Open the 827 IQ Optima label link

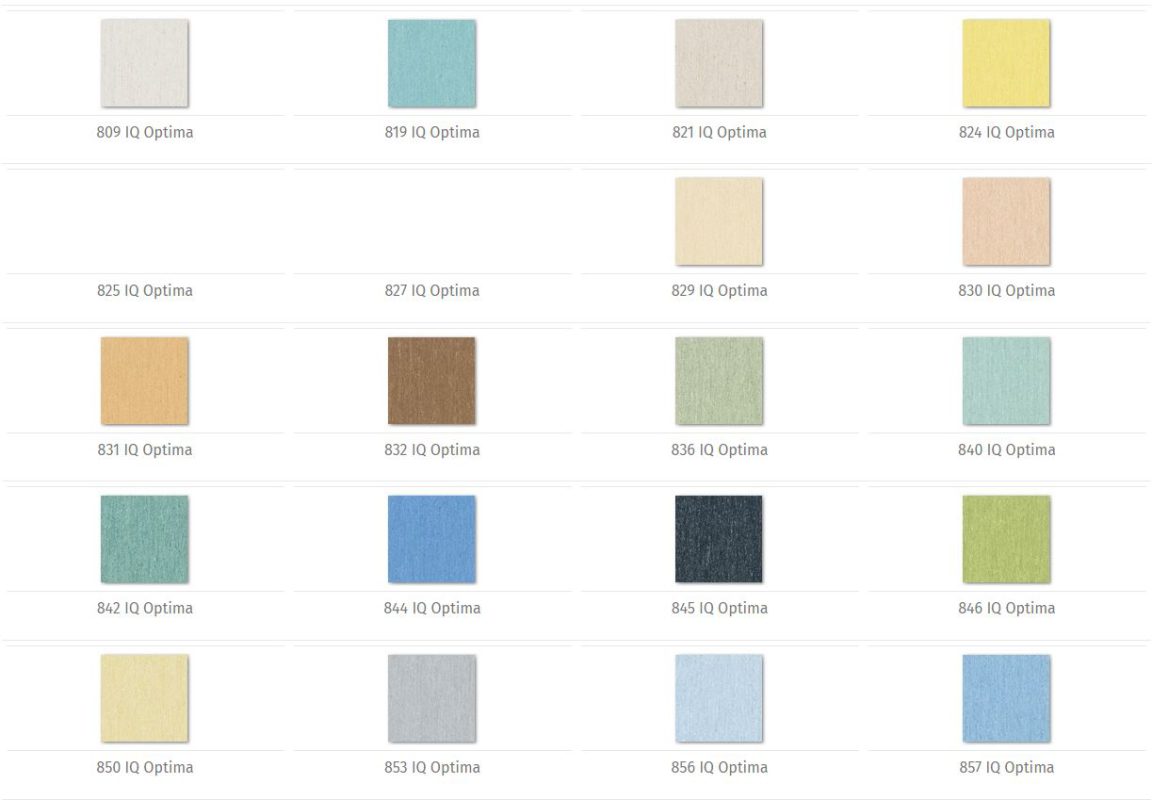pyautogui.click(x=431, y=291)
